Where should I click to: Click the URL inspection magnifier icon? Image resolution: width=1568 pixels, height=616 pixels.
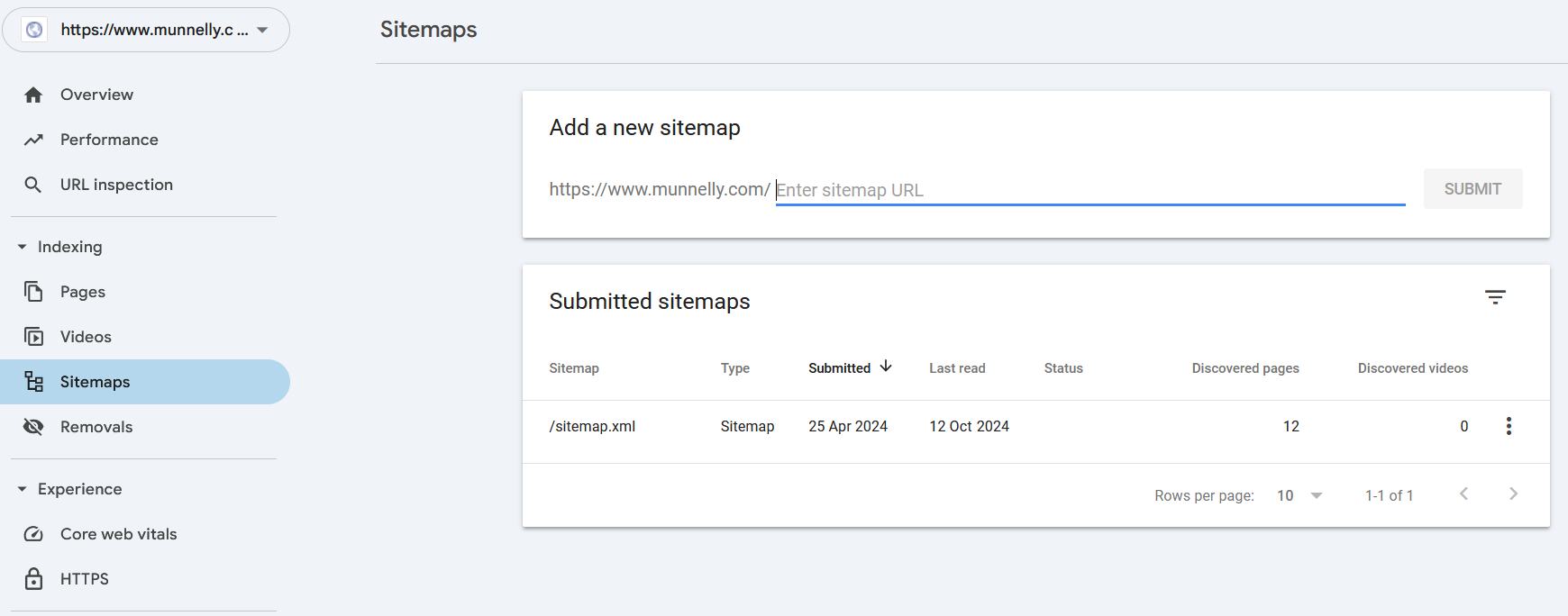point(33,185)
